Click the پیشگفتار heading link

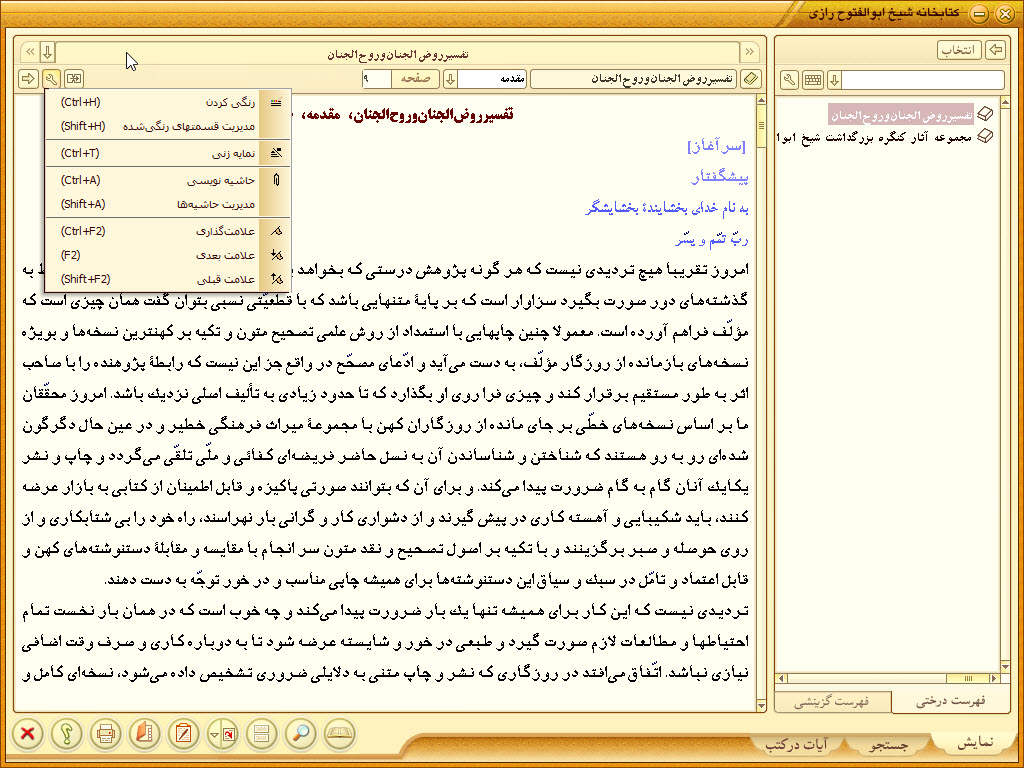719,177
